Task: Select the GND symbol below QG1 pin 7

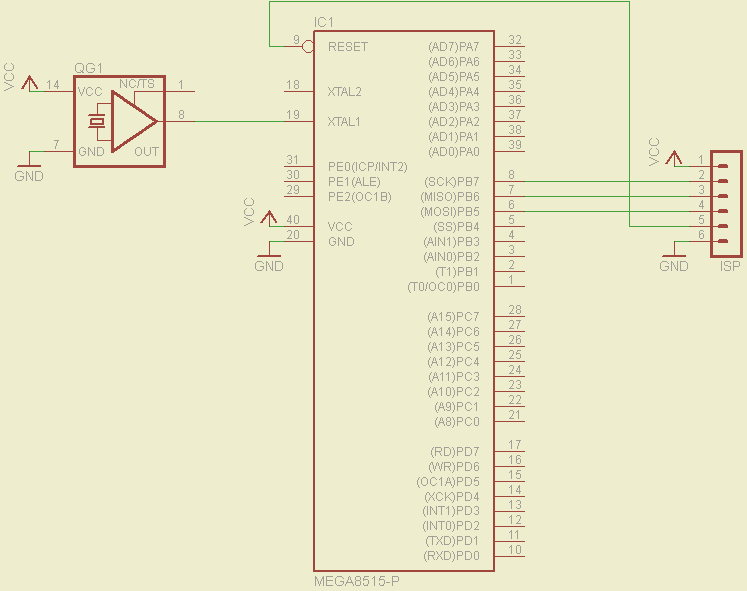Action: point(30,165)
